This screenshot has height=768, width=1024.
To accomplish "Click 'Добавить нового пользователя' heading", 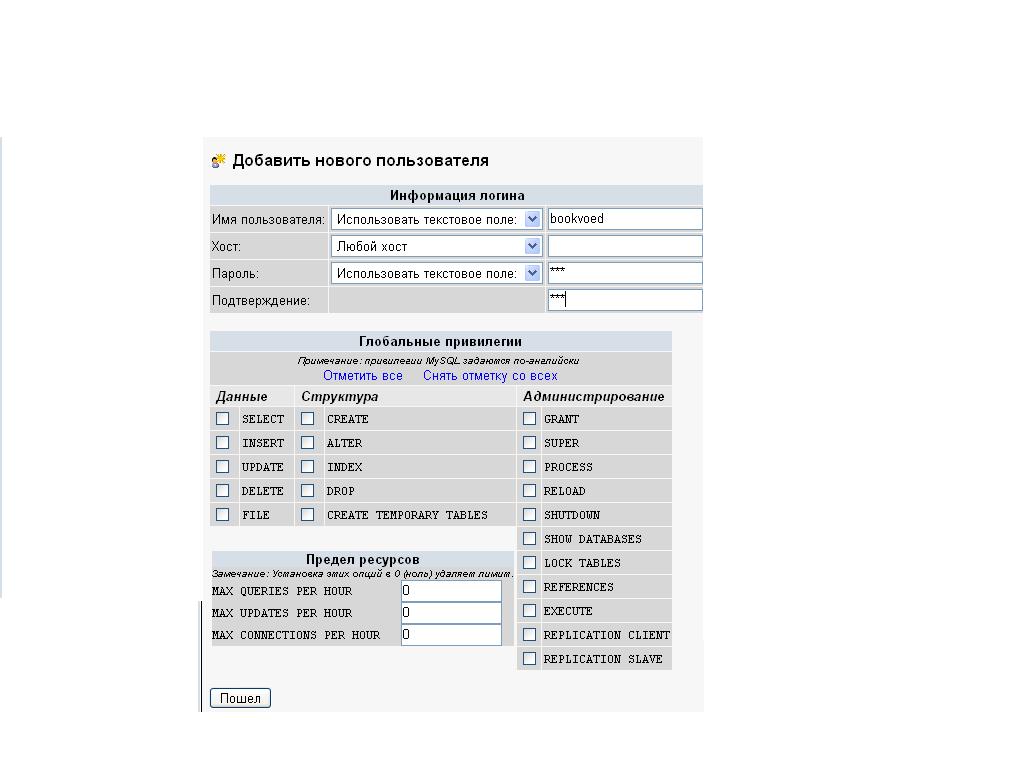I will 360,161.
